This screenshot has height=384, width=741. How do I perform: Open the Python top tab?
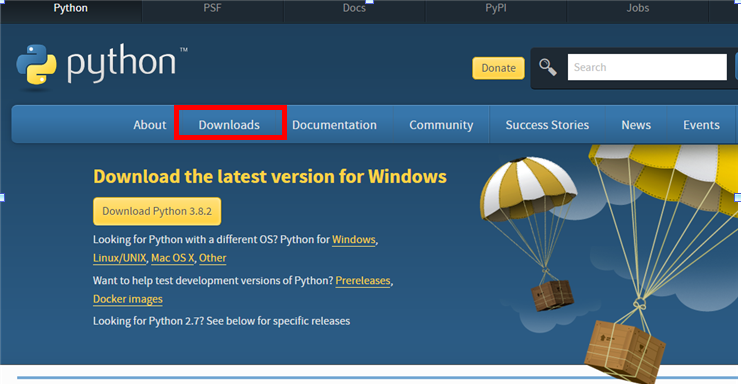click(x=70, y=9)
